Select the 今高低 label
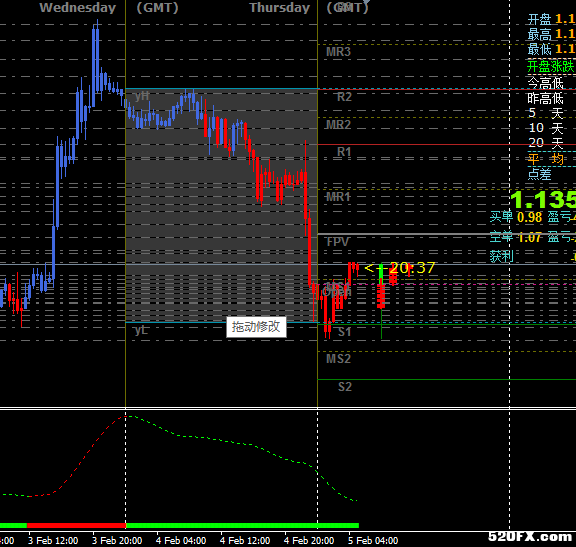The image size is (576, 547). pos(546,83)
